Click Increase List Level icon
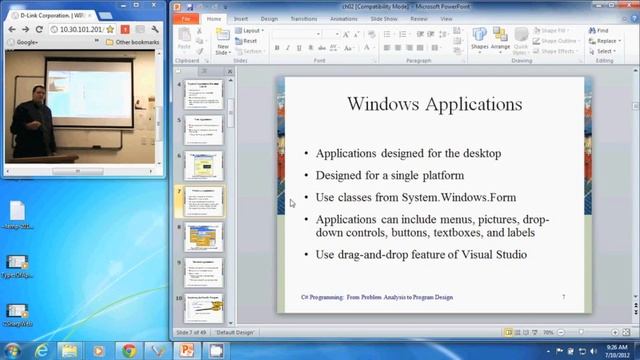The width and height of the screenshot is (640, 360). point(431,35)
